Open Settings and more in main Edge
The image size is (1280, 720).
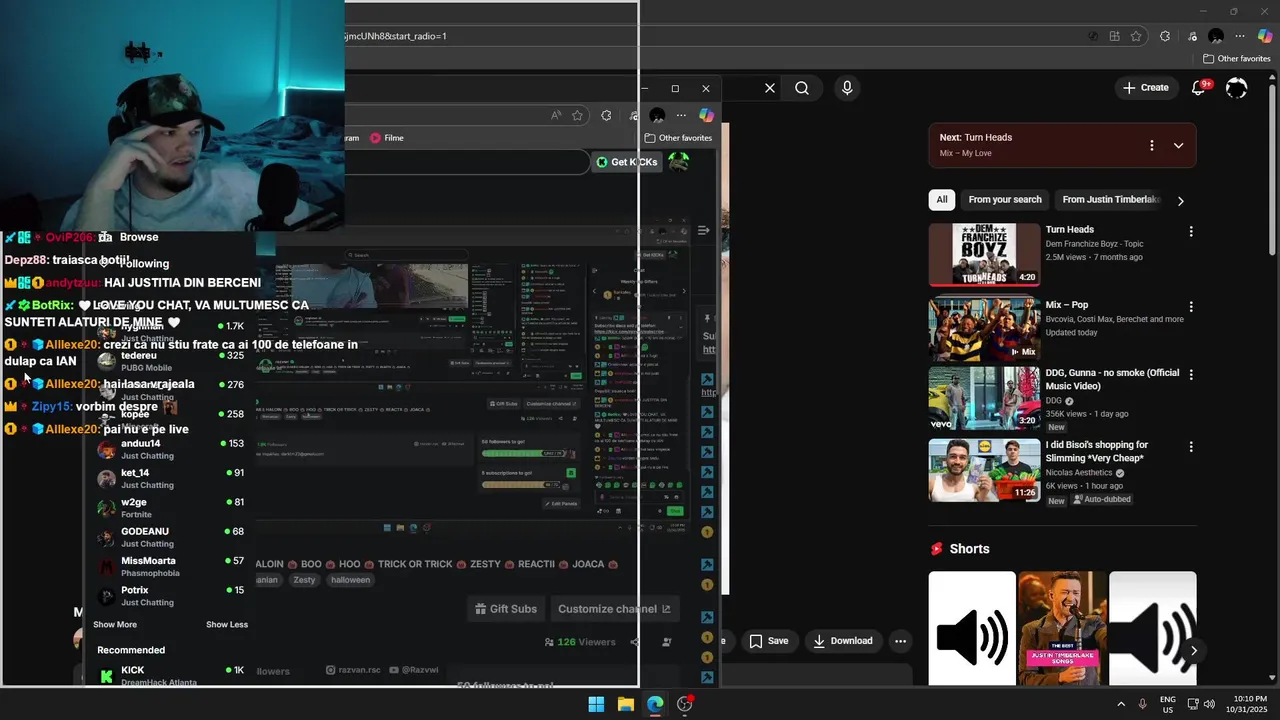(x=1240, y=36)
